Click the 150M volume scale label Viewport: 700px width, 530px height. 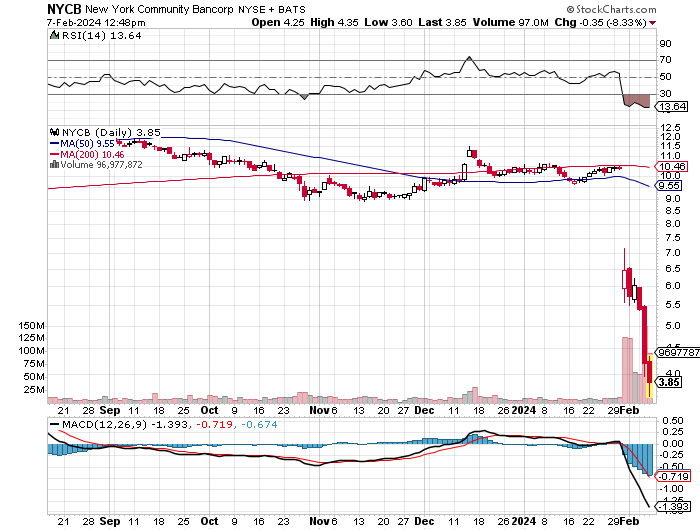pyautogui.click(x=31, y=326)
